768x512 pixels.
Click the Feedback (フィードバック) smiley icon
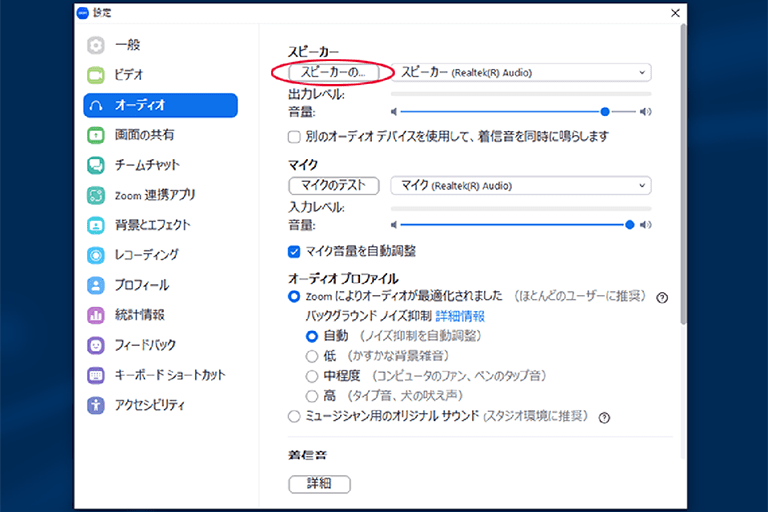coord(96,345)
